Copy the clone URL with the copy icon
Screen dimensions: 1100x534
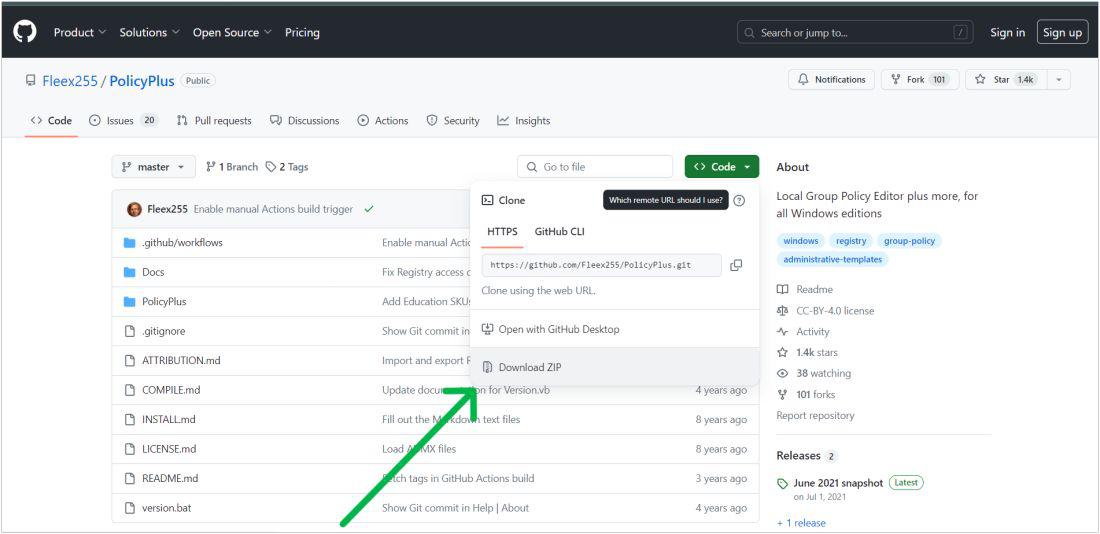736,265
